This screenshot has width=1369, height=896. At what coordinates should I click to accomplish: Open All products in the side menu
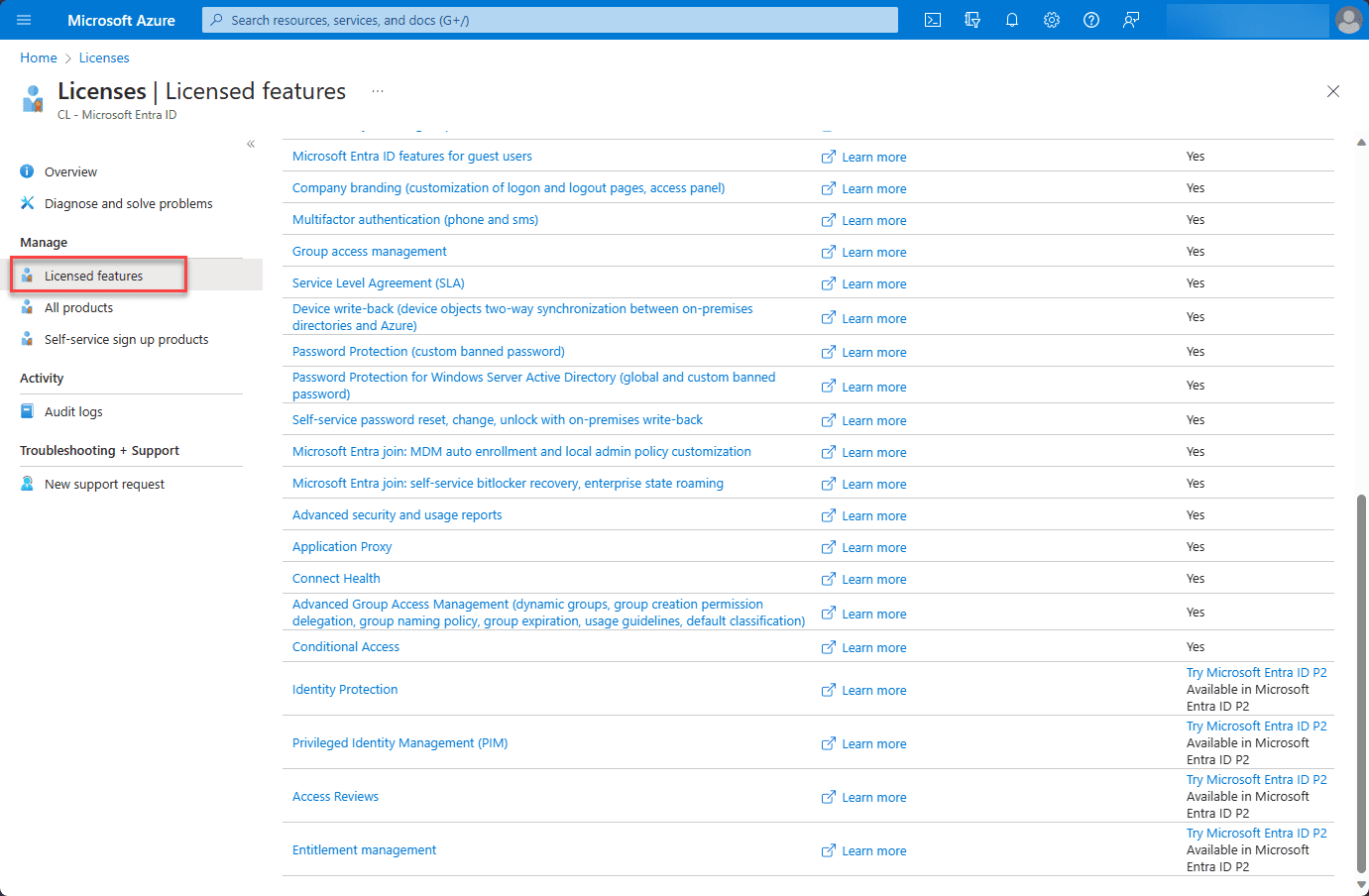[78, 307]
